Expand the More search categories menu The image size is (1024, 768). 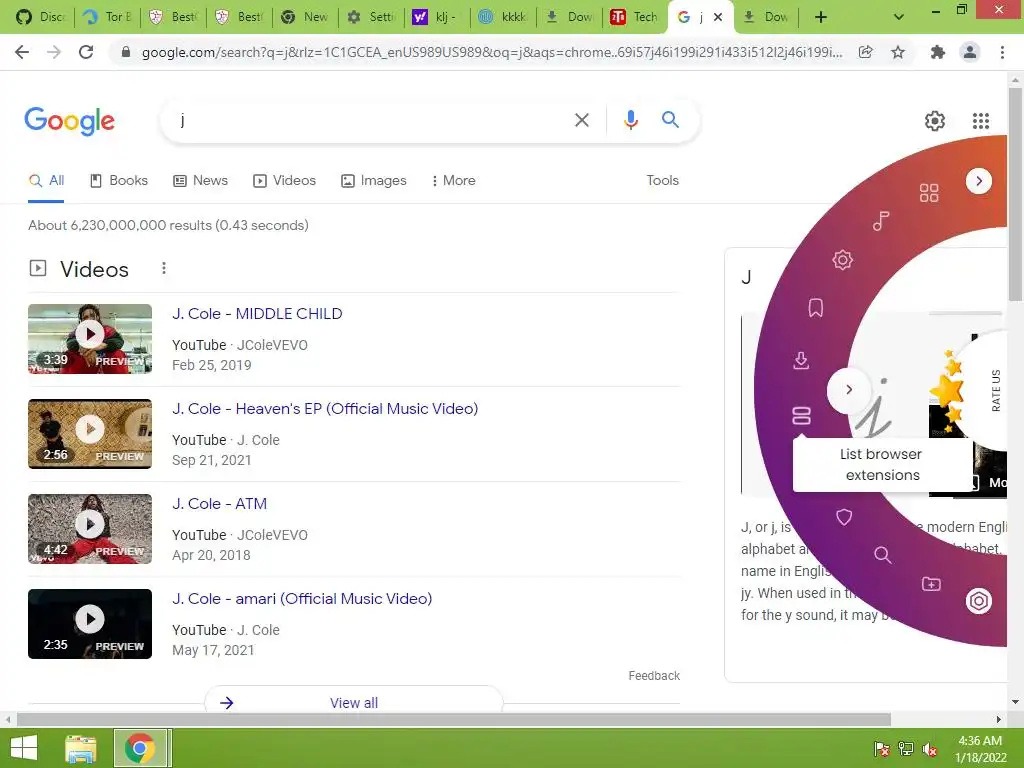pyautogui.click(x=453, y=181)
